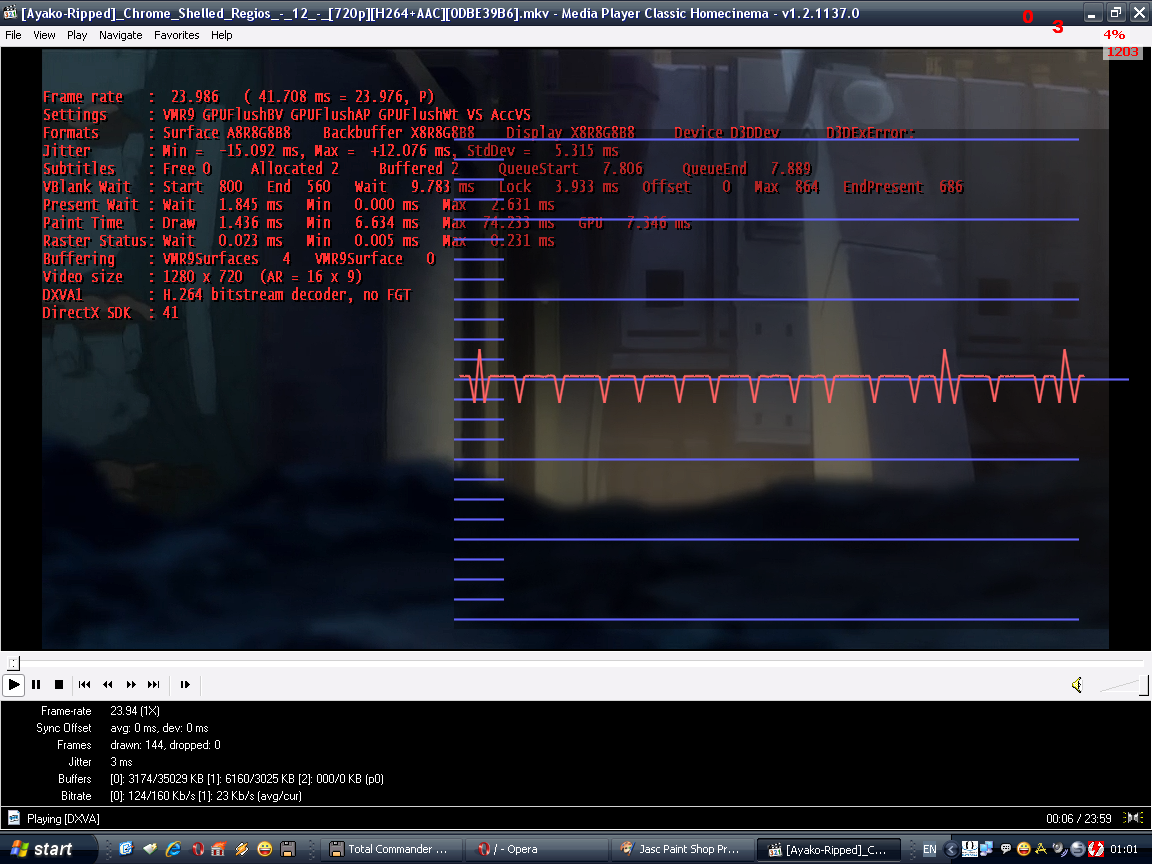1152x864 pixels.
Task: Advance one frame with the frame-step button
Action: (185, 685)
